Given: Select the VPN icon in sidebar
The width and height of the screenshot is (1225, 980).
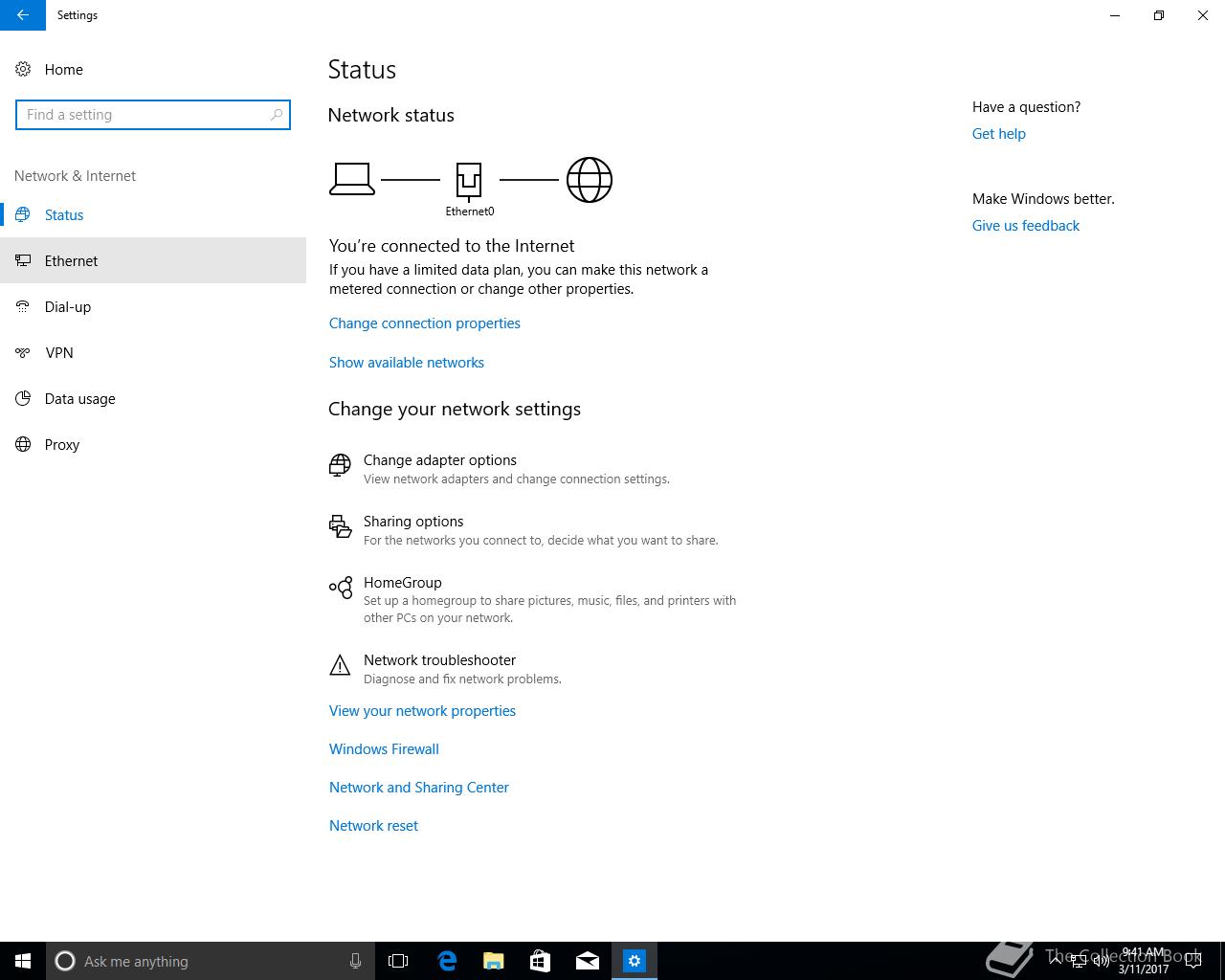Looking at the screenshot, I should tap(23, 352).
